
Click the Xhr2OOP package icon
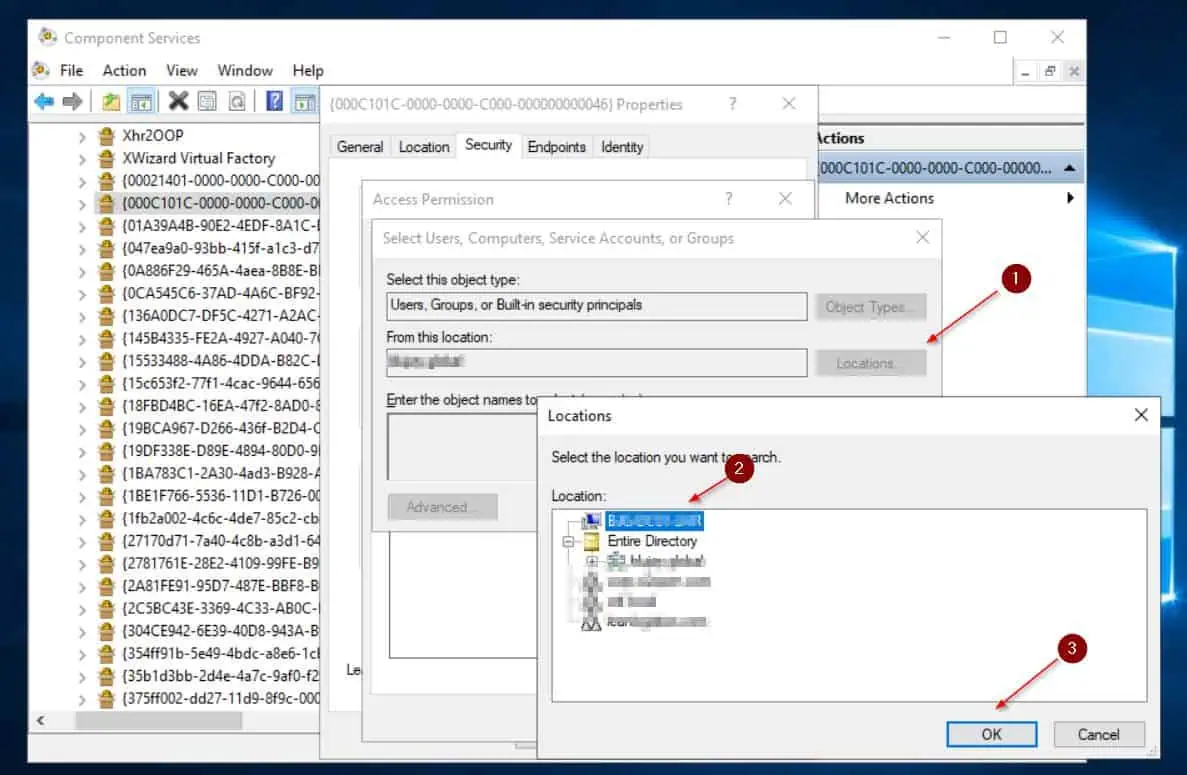(107, 135)
